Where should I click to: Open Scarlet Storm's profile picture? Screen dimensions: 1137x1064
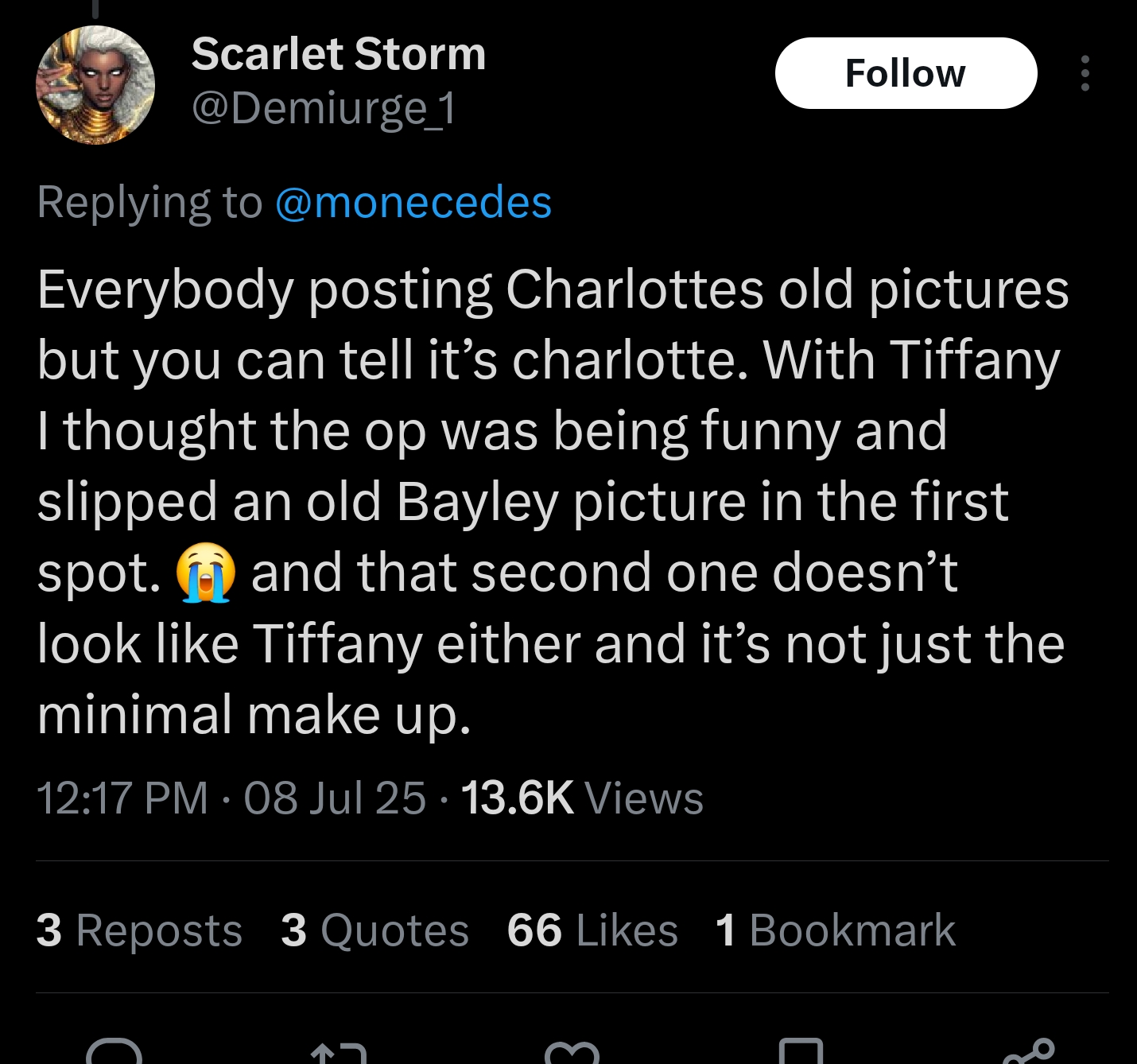(x=95, y=85)
